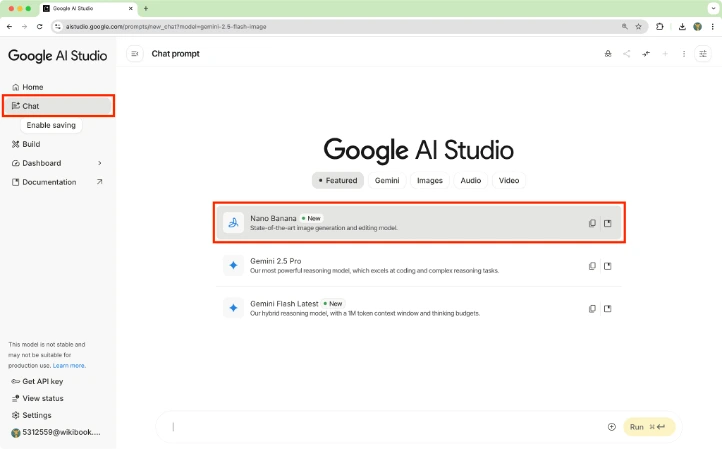The image size is (722, 450).
Task: Copy the Gemini Flash Latest model ID
Action: (592, 309)
